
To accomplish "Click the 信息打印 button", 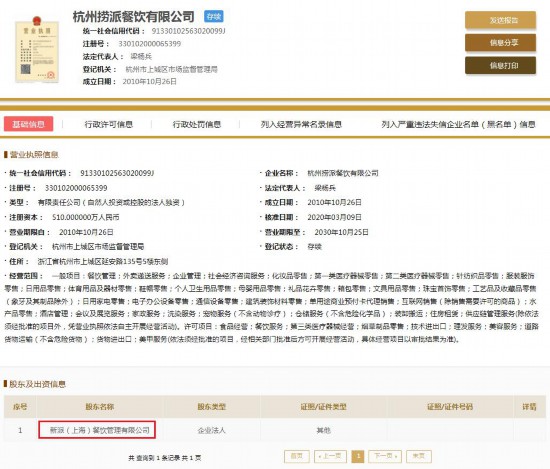I will (500, 65).
